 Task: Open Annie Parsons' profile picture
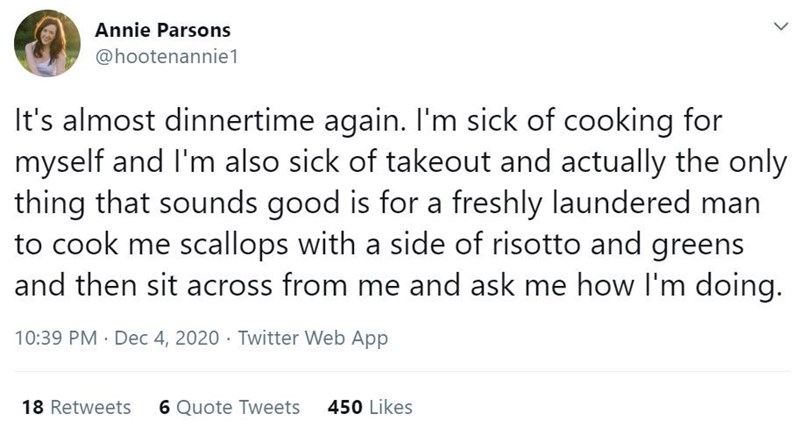pyautogui.click(x=45, y=44)
